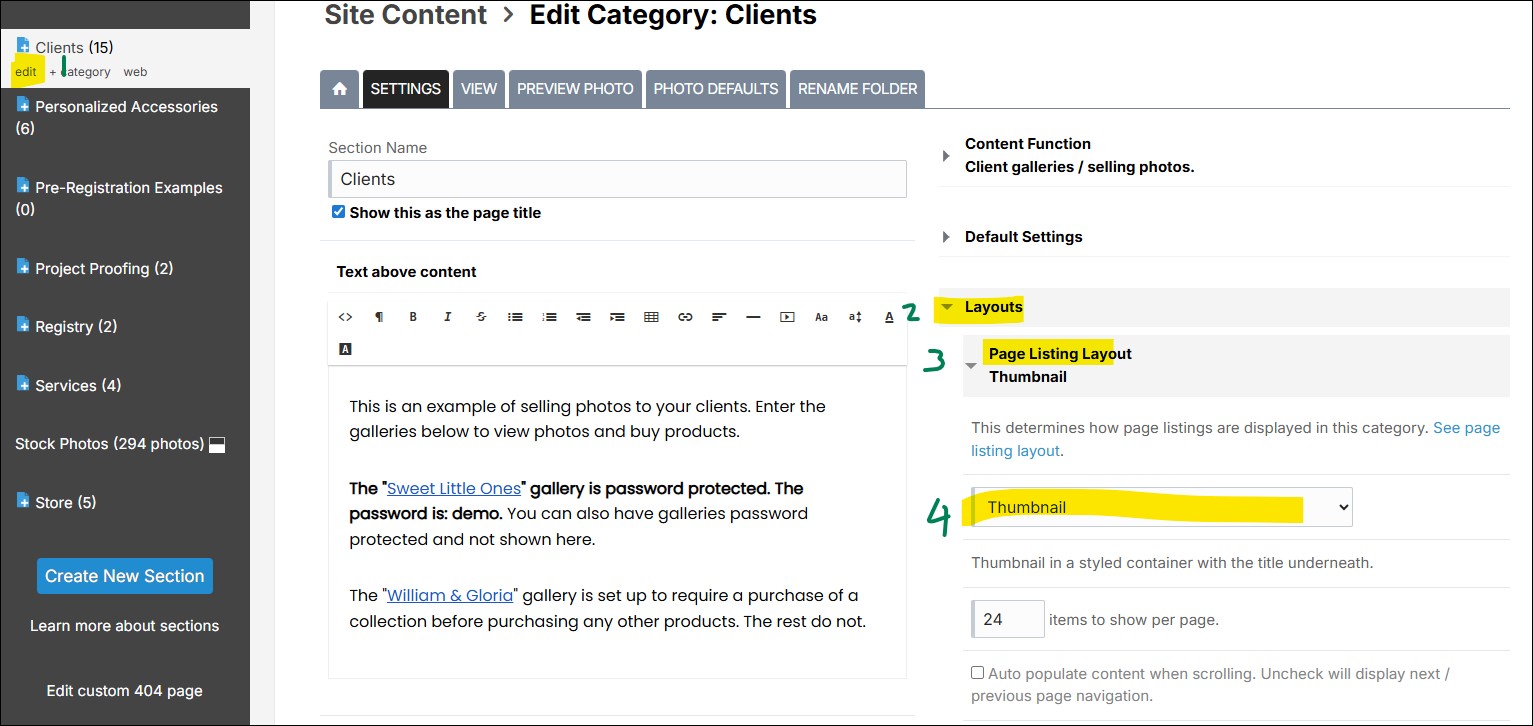1533x726 pixels.
Task: Switch to the Photo Defaults tab
Action: 715,89
